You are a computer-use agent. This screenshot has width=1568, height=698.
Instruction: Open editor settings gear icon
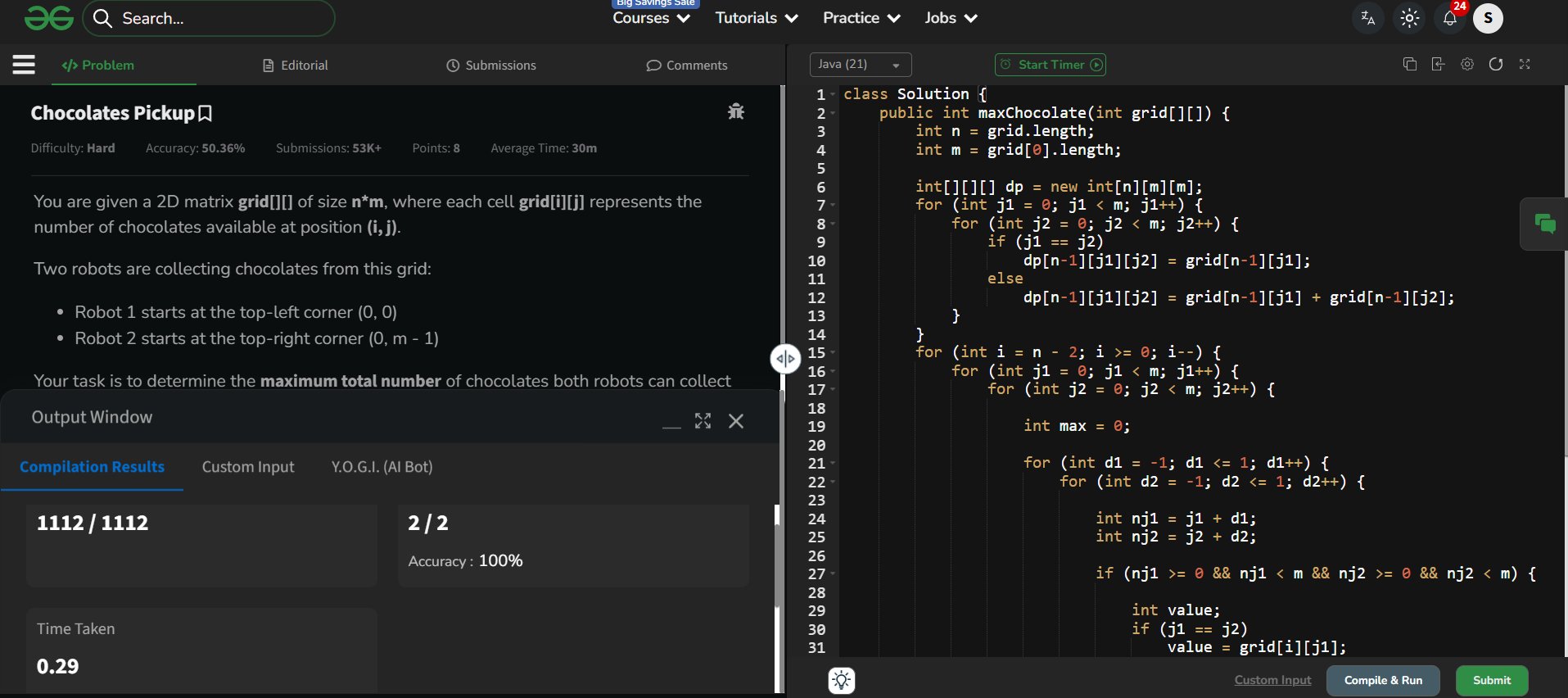1466,64
